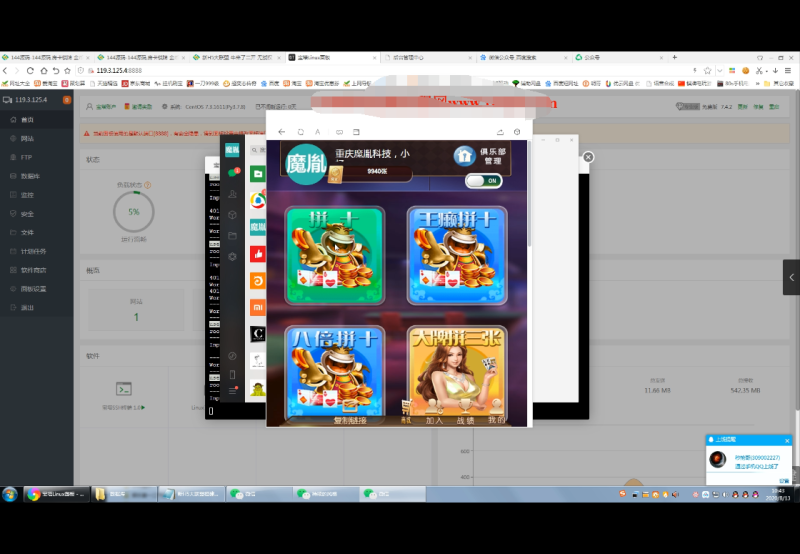Select 我的 in game bottom bar
Screen dimensions: 800x554
coord(496,414)
